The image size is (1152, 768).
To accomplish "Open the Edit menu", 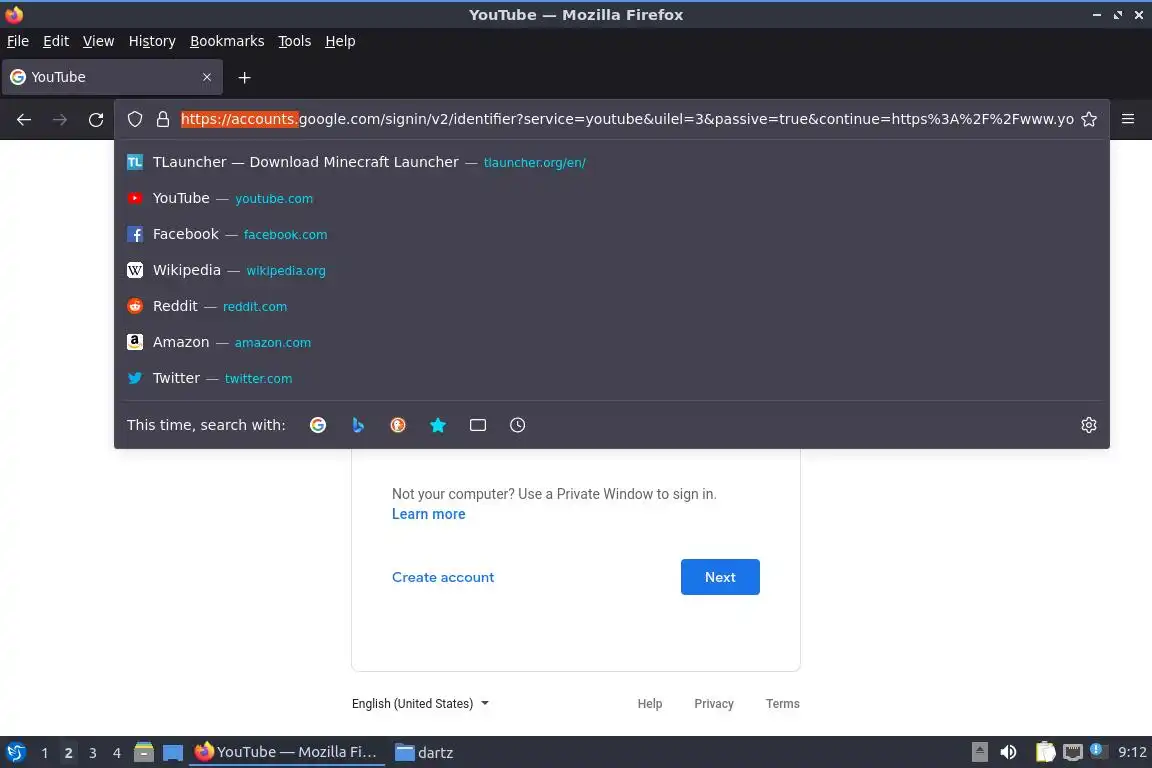I will click(x=56, y=41).
